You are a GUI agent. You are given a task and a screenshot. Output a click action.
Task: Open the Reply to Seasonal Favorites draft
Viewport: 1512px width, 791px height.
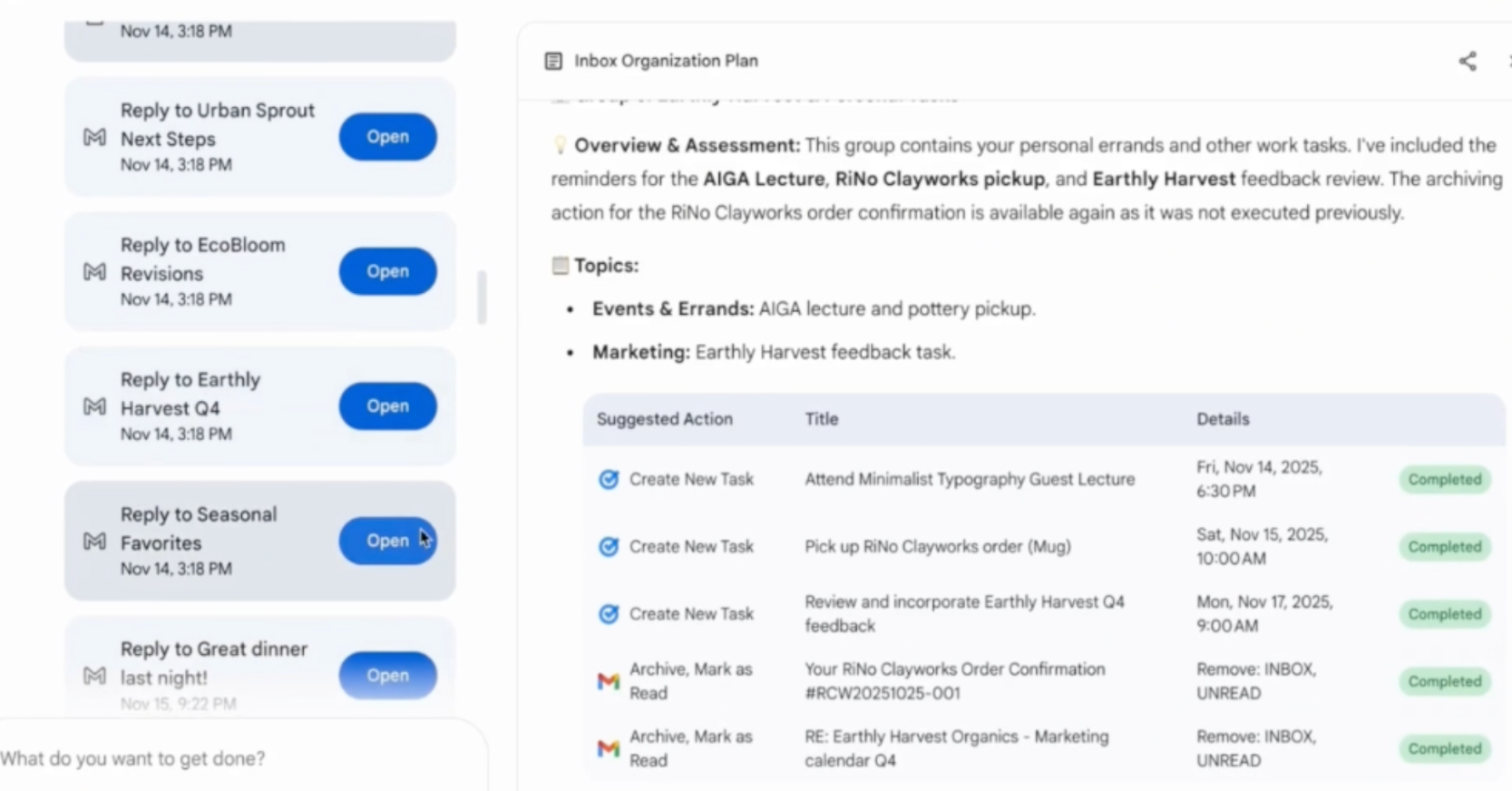click(x=387, y=541)
